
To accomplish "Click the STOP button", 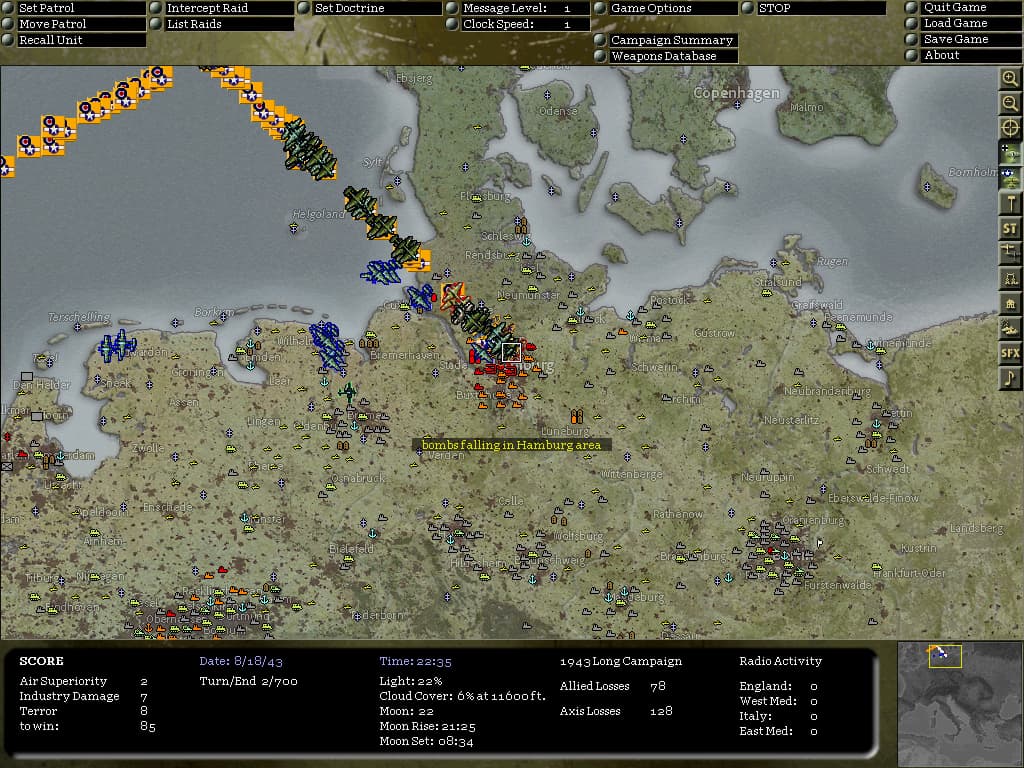I will point(814,8).
